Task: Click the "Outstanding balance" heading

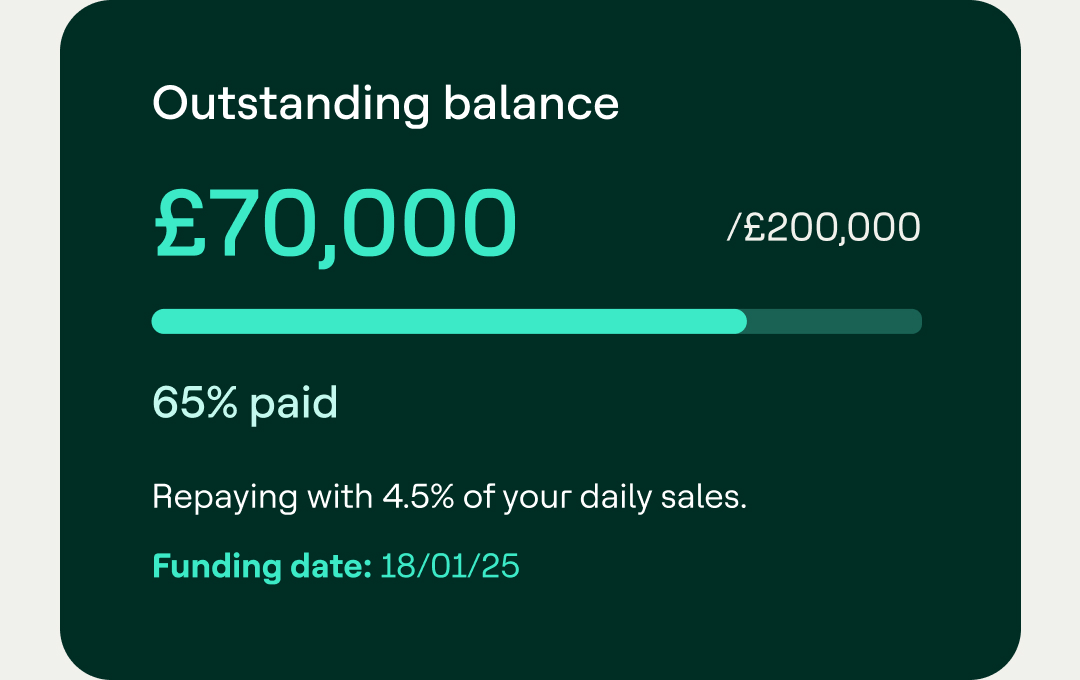Action: pos(385,104)
